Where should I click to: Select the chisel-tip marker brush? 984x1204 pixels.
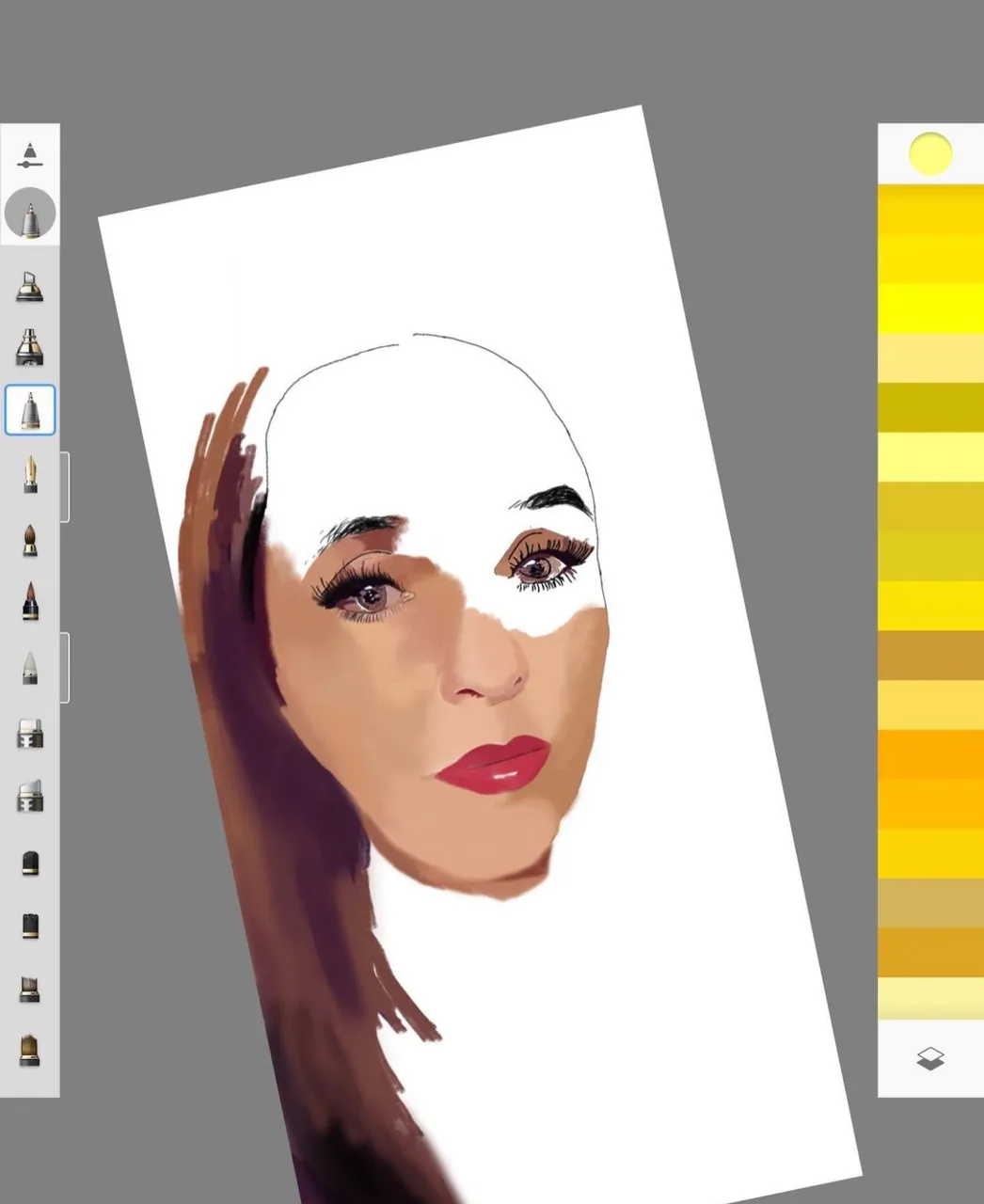30,285
